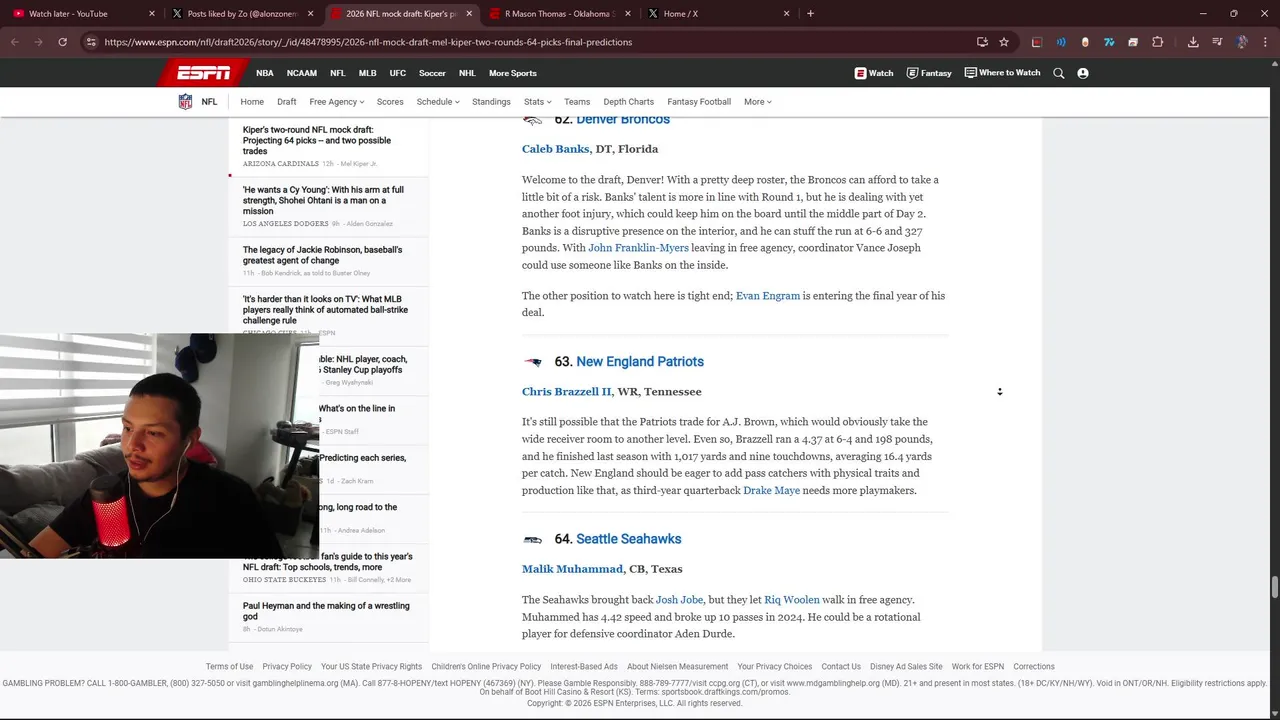
Task: Open Evan Engram player link
Action: 768,296
